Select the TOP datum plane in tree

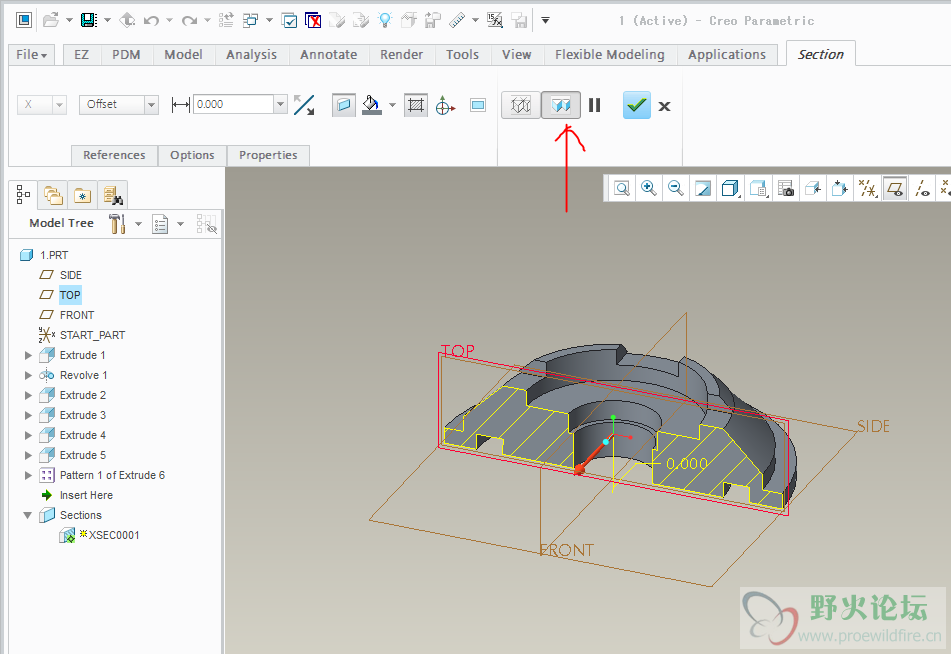coord(70,295)
